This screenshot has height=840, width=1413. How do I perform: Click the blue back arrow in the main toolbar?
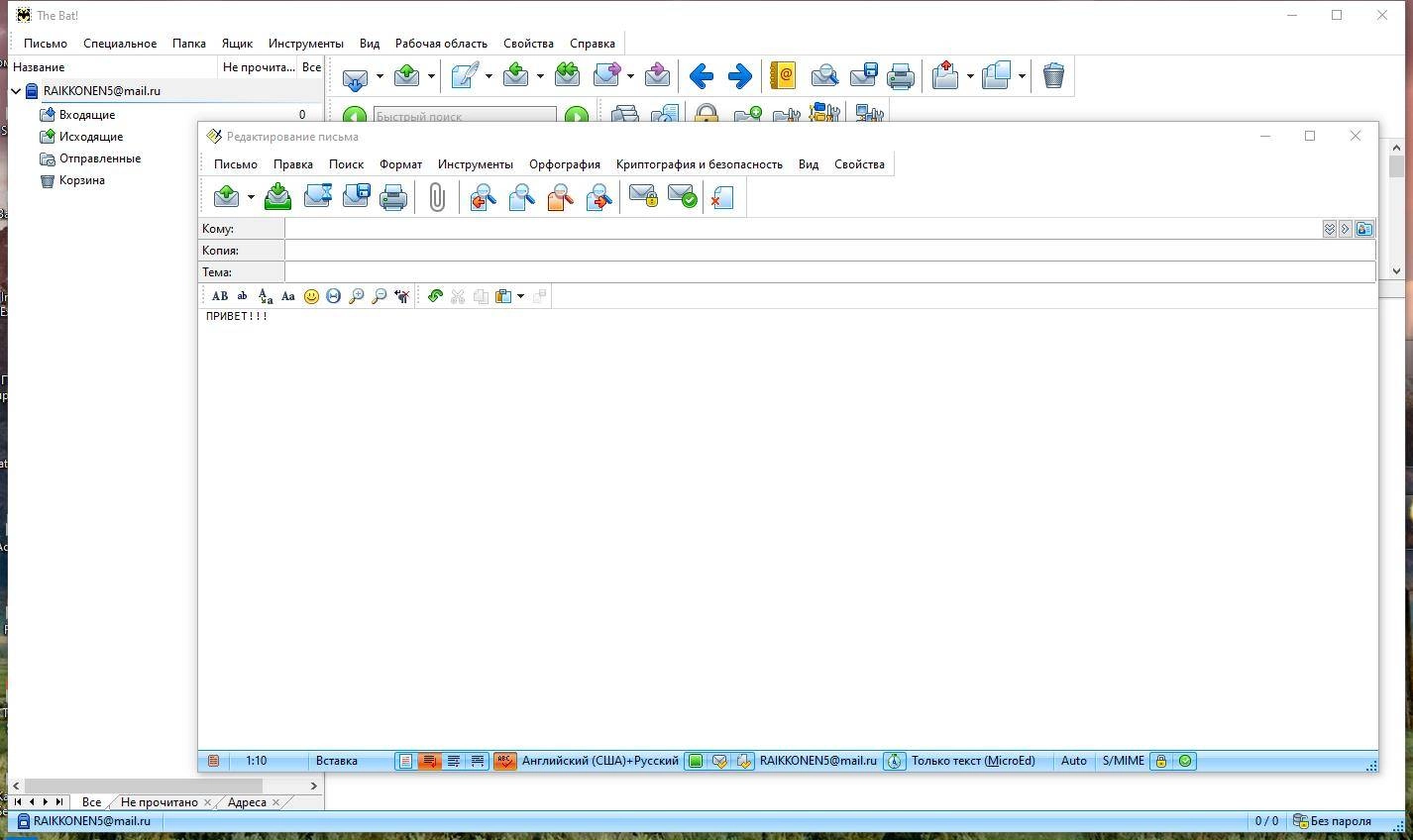click(x=702, y=75)
